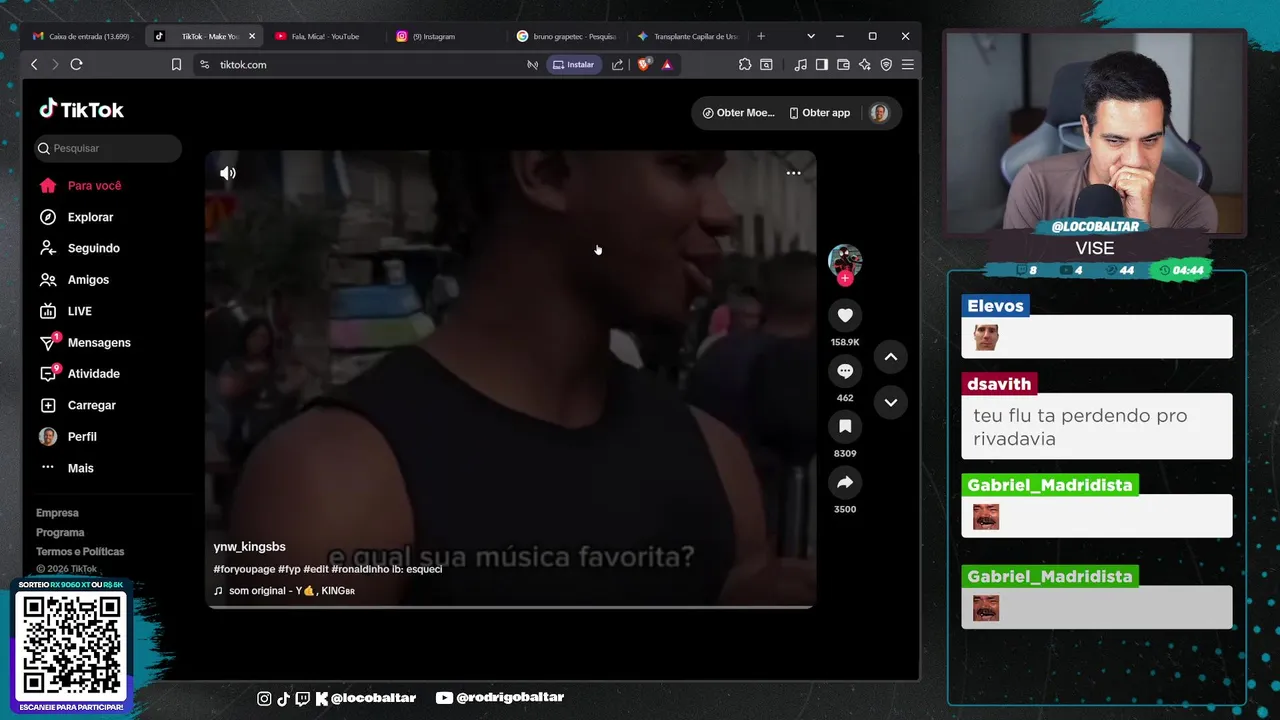Share the video using the arrow icon

pyautogui.click(x=845, y=483)
